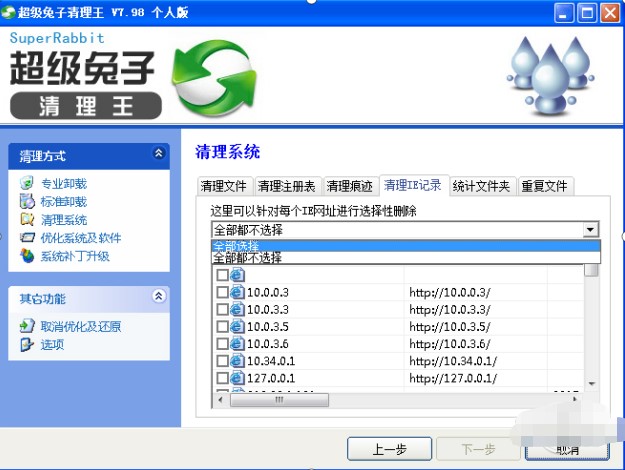Open the 全部都不选择 combo box arrow
The width and height of the screenshot is (625, 470).
pyautogui.click(x=590, y=230)
